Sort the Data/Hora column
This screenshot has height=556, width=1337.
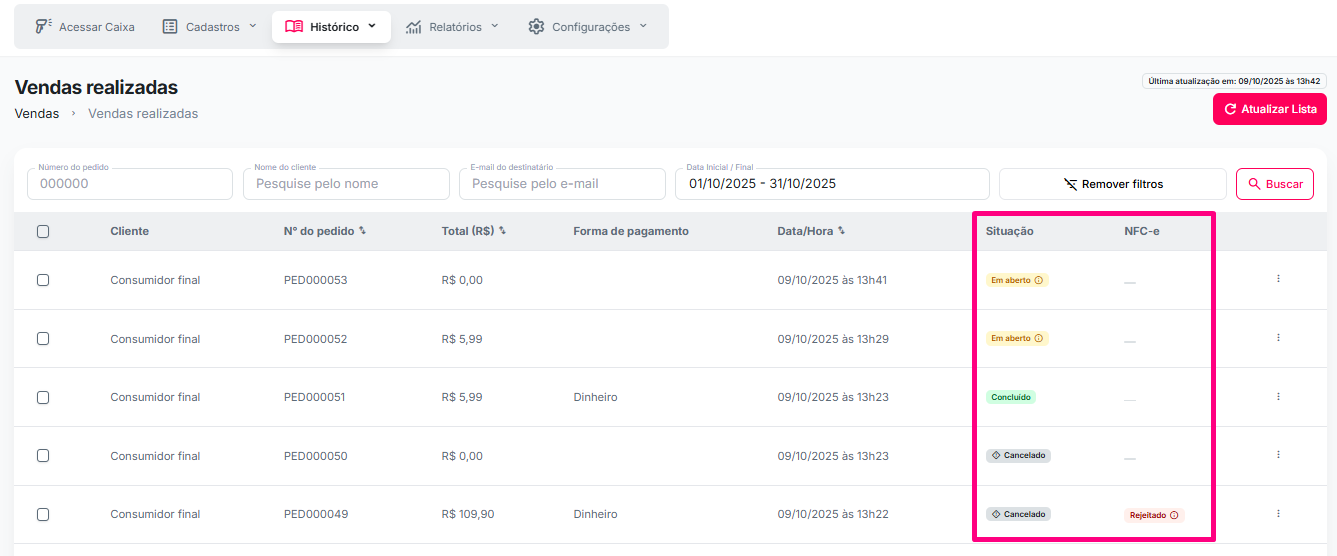pyautogui.click(x=841, y=231)
